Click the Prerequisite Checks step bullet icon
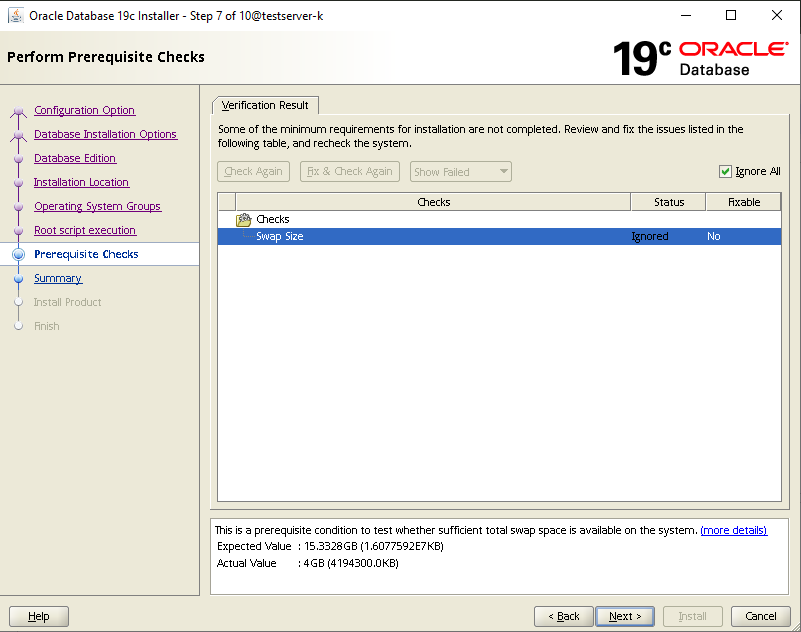 pyautogui.click(x=18, y=254)
